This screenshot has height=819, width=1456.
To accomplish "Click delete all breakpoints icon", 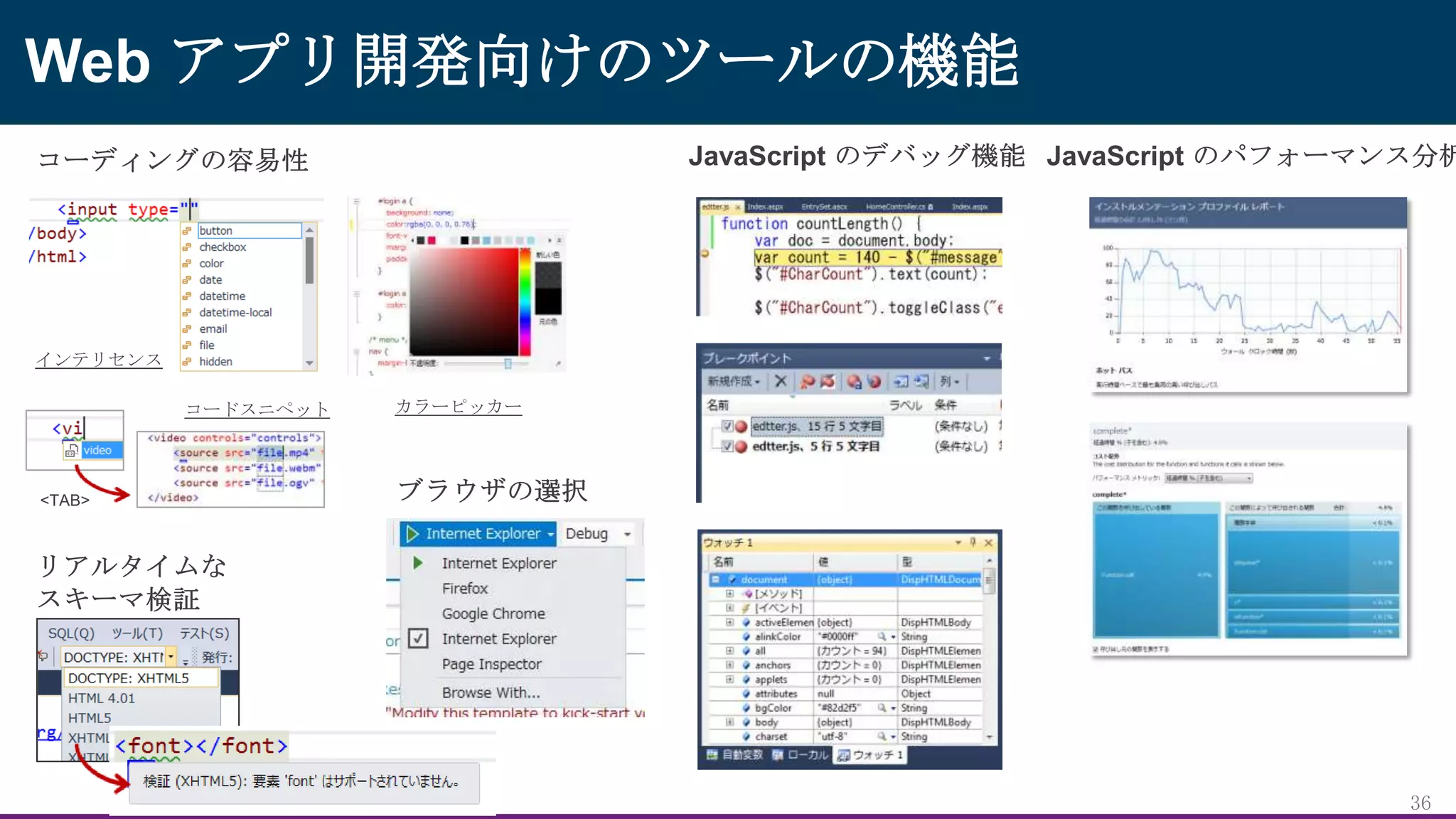I will [x=808, y=382].
